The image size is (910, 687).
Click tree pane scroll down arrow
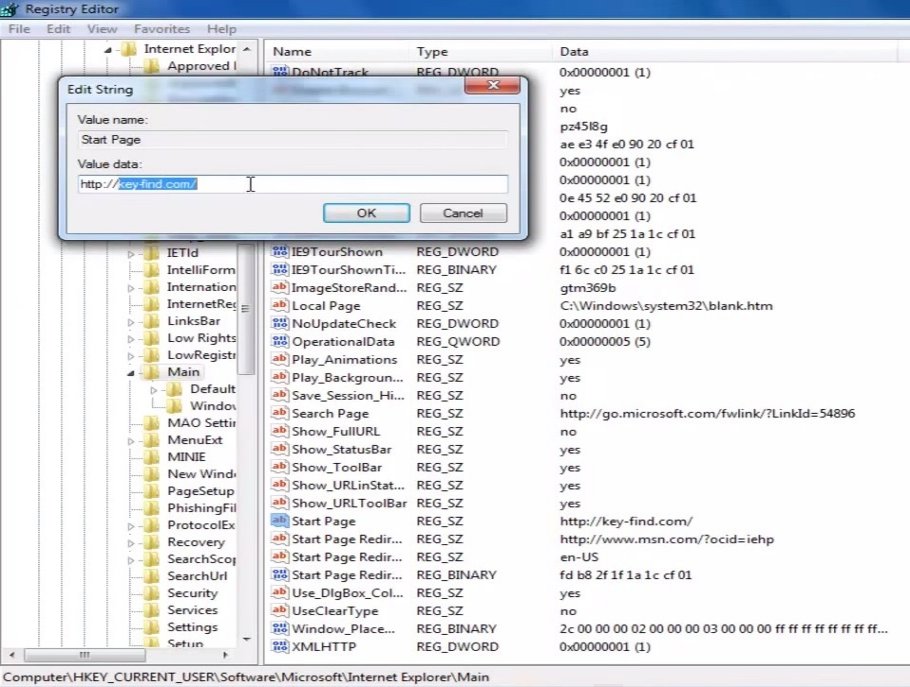click(x=246, y=639)
